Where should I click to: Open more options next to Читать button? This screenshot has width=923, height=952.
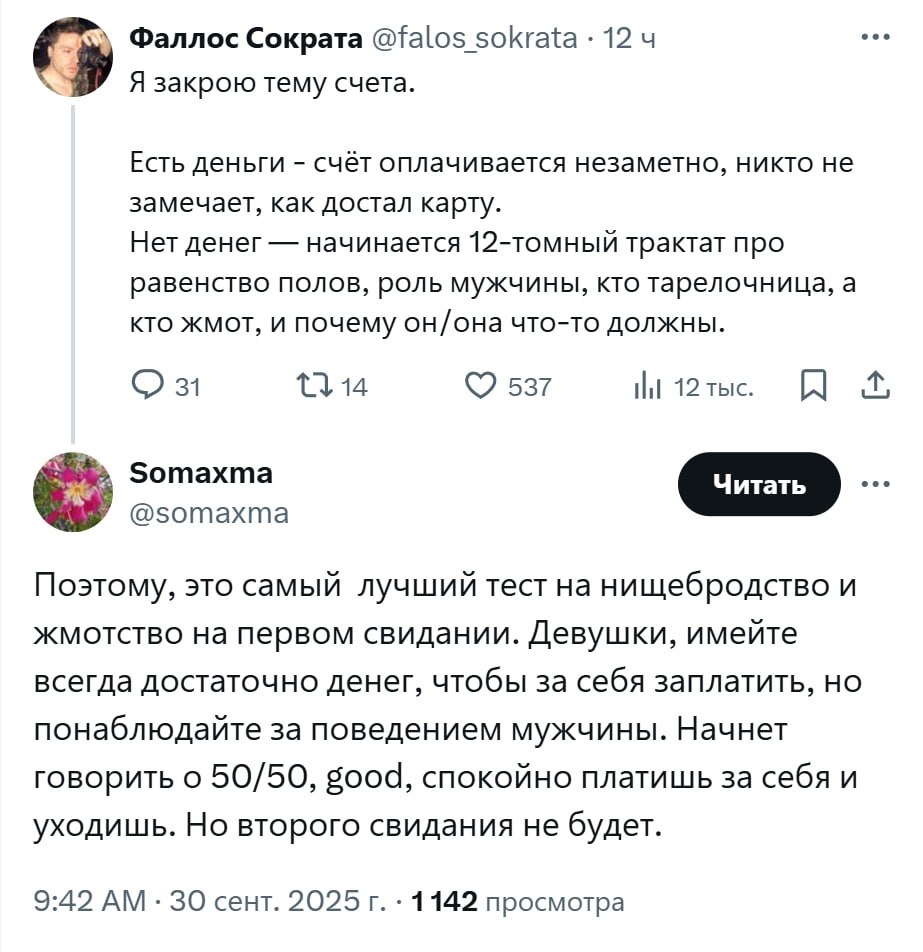tap(876, 484)
